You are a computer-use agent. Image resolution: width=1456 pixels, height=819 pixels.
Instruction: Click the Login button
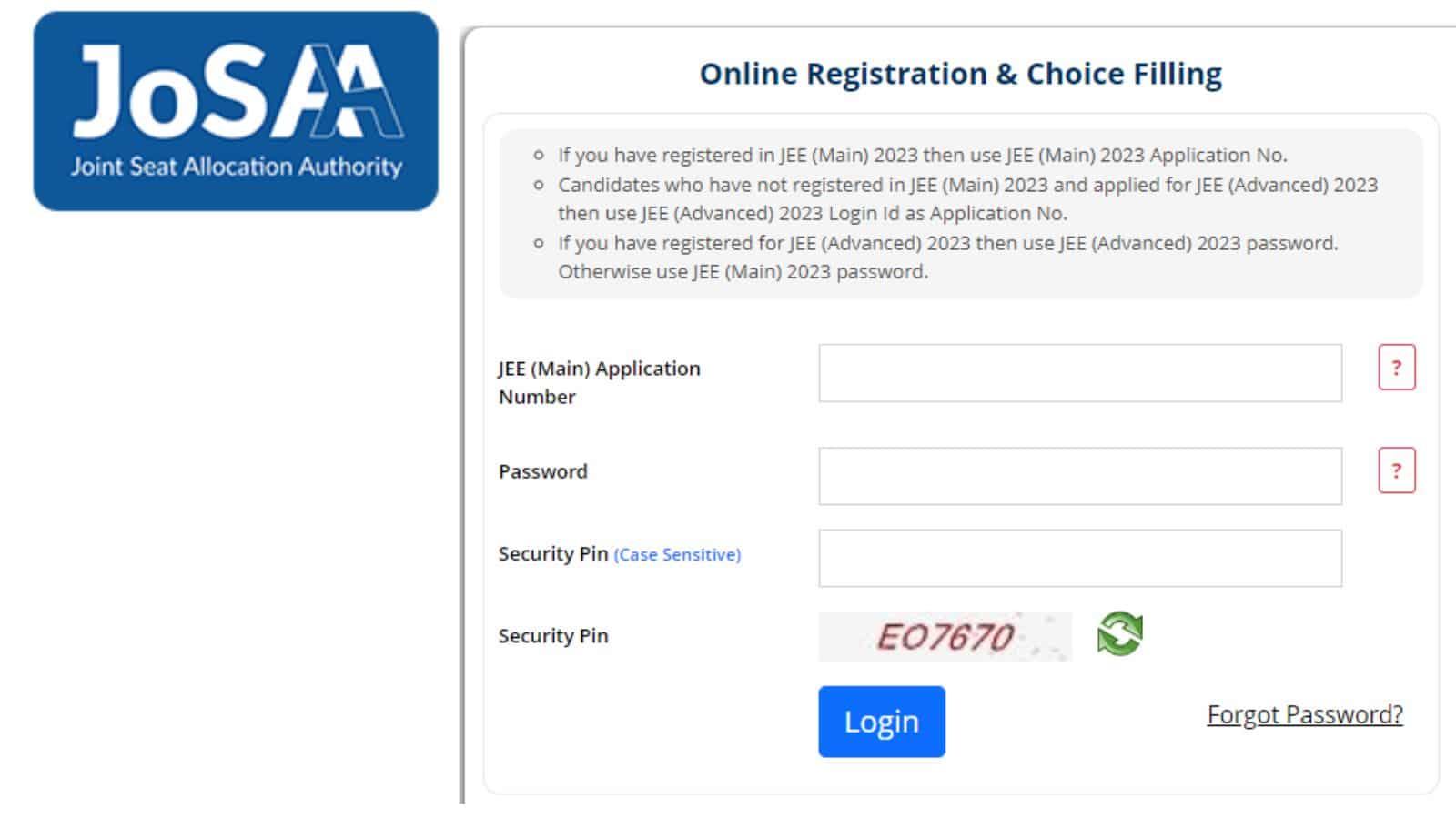[882, 722]
